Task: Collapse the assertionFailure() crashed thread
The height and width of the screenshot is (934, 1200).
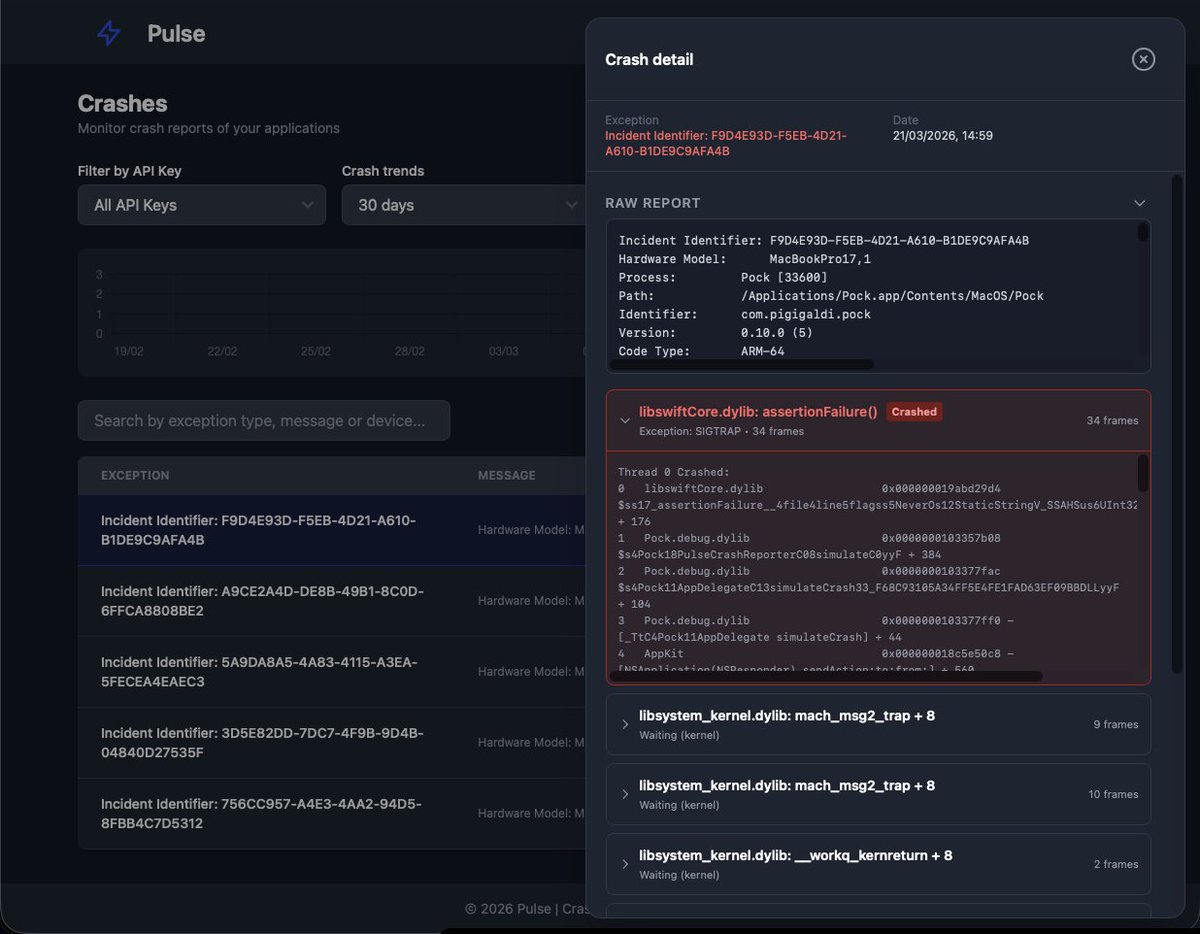Action: [x=625, y=420]
